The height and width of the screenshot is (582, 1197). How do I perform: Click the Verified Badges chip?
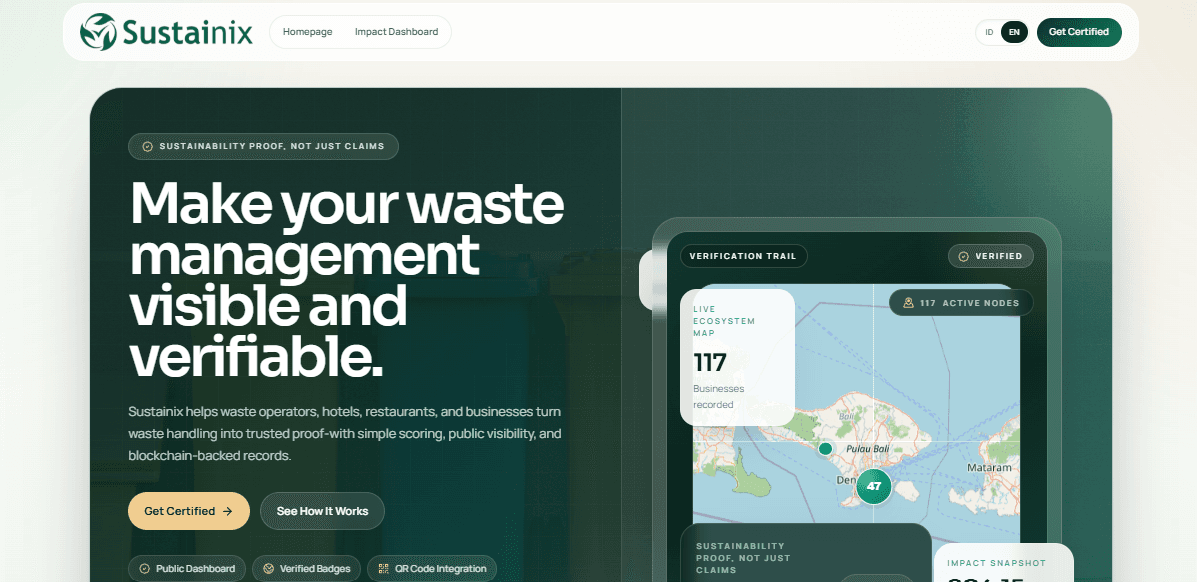pyautogui.click(x=306, y=568)
